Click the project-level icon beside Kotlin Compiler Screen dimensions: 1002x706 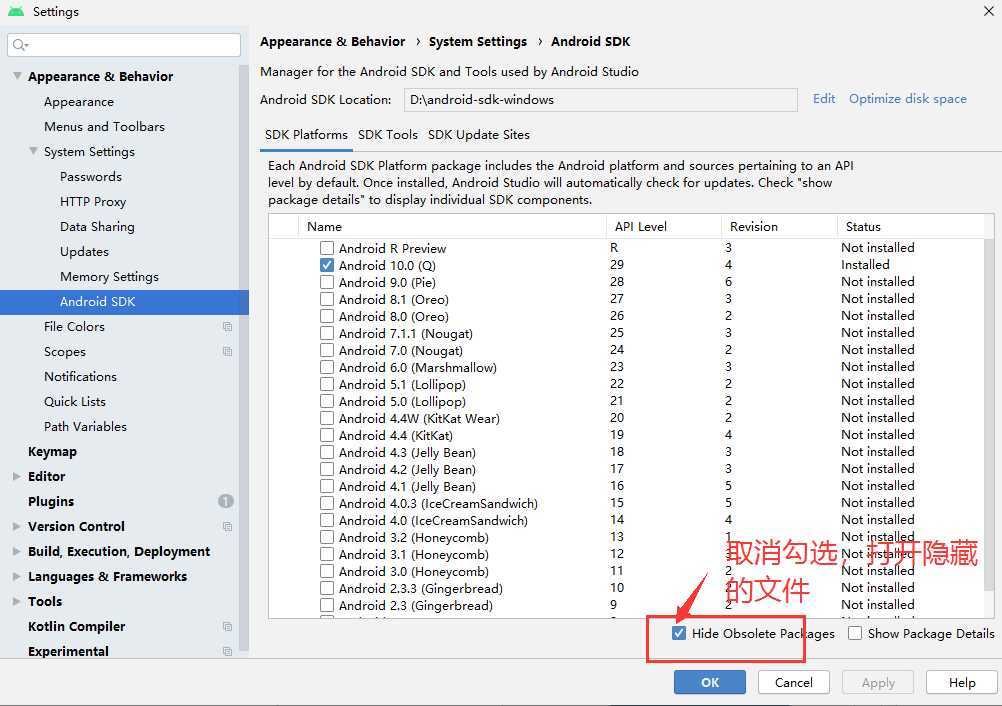(227, 627)
